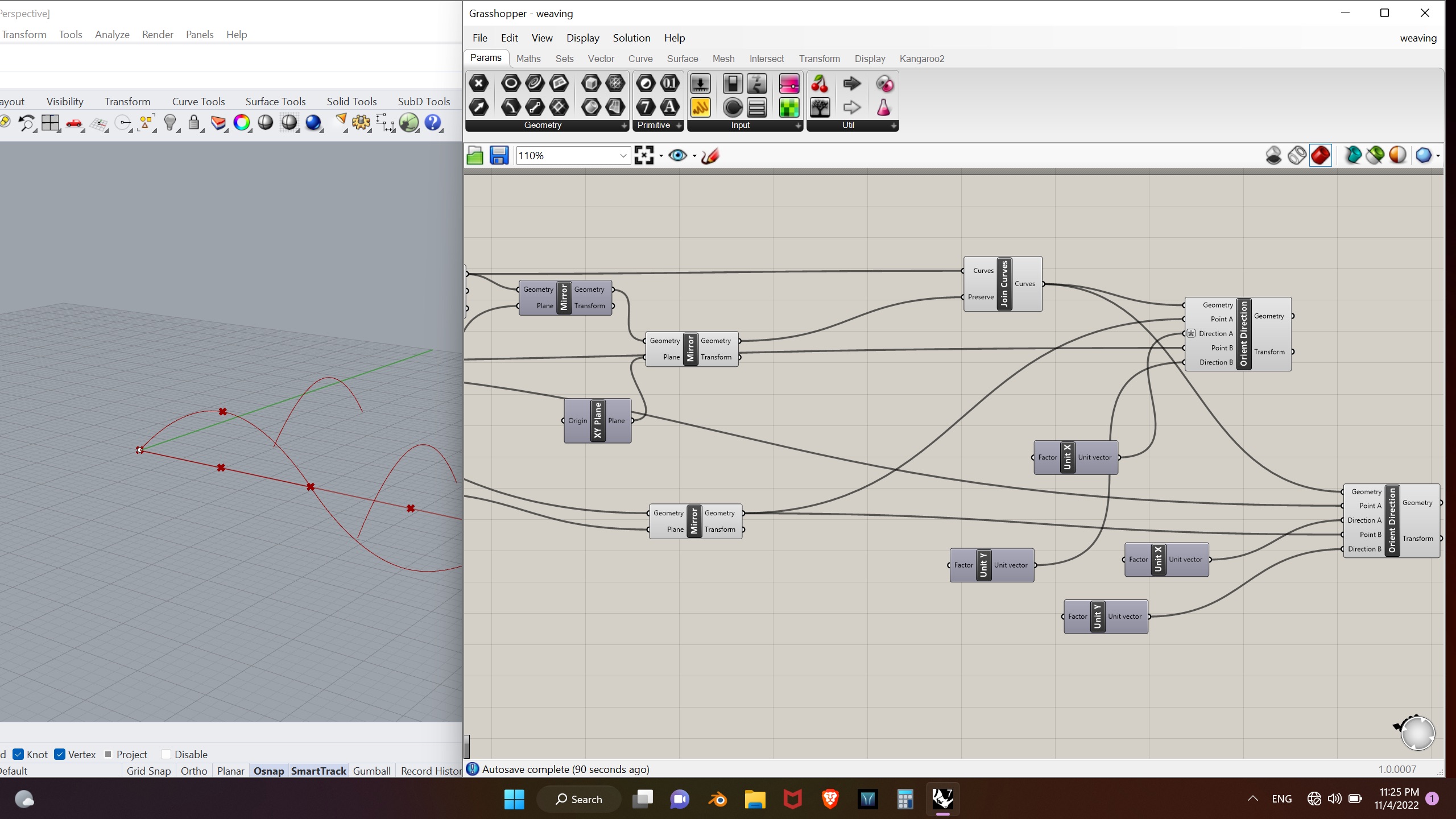The width and height of the screenshot is (1456, 819).
Task: Save the Grasshopper document with floppy icon
Action: [x=499, y=155]
